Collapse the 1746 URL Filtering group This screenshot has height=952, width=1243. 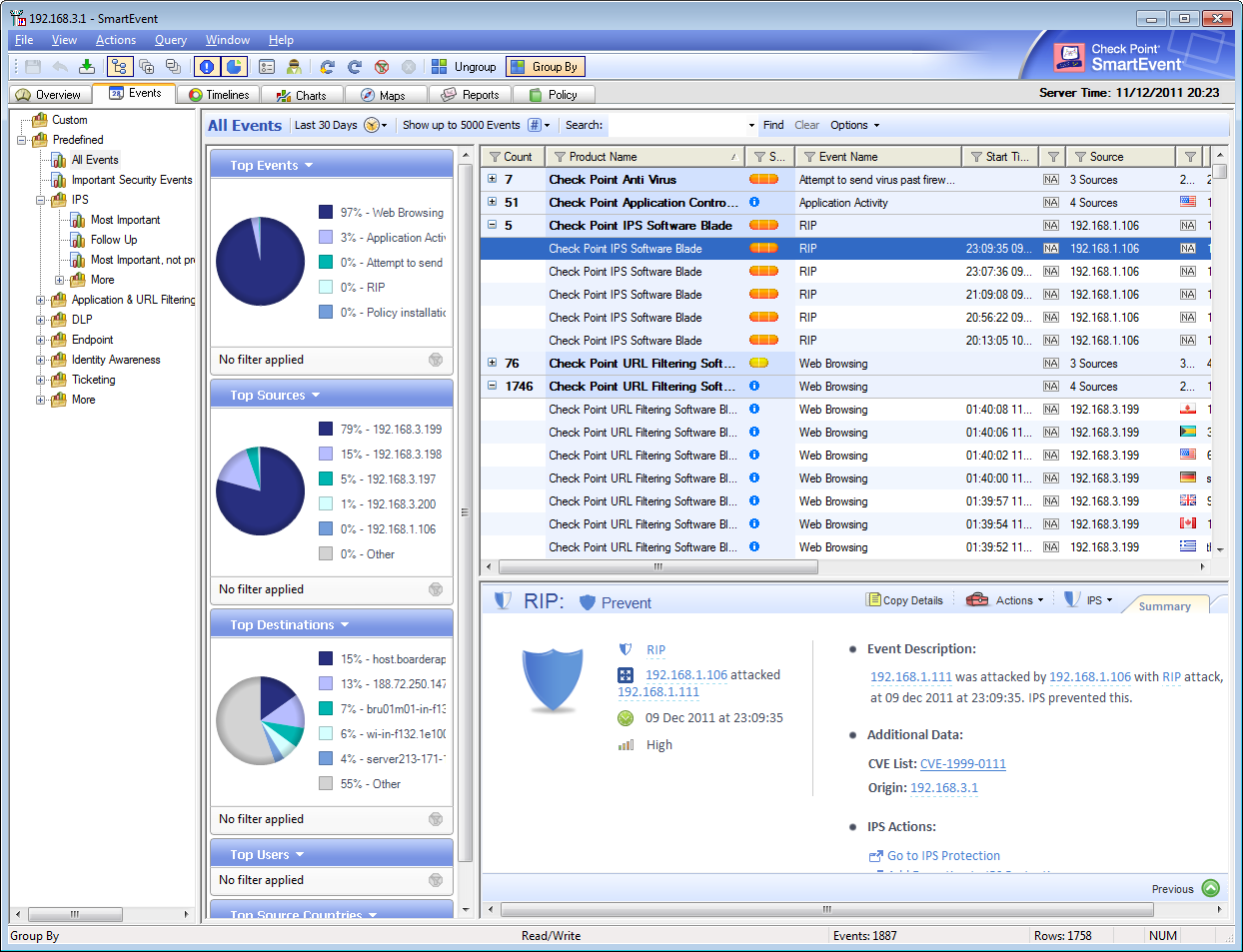point(492,386)
